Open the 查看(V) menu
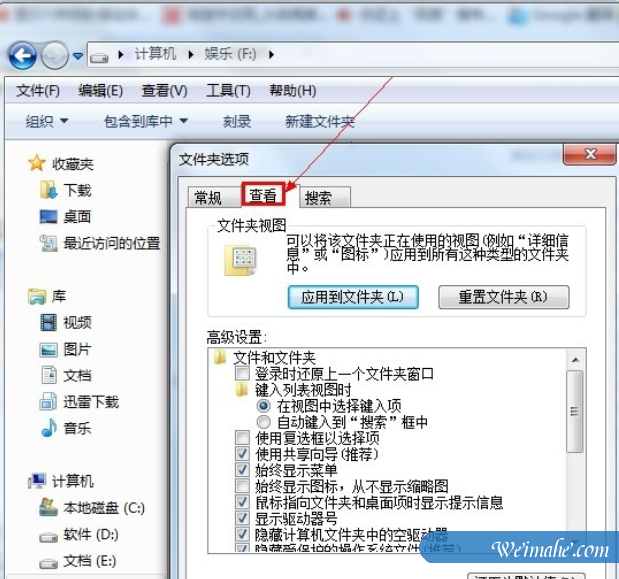Screen dimensions: 619x579 click(165, 91)
